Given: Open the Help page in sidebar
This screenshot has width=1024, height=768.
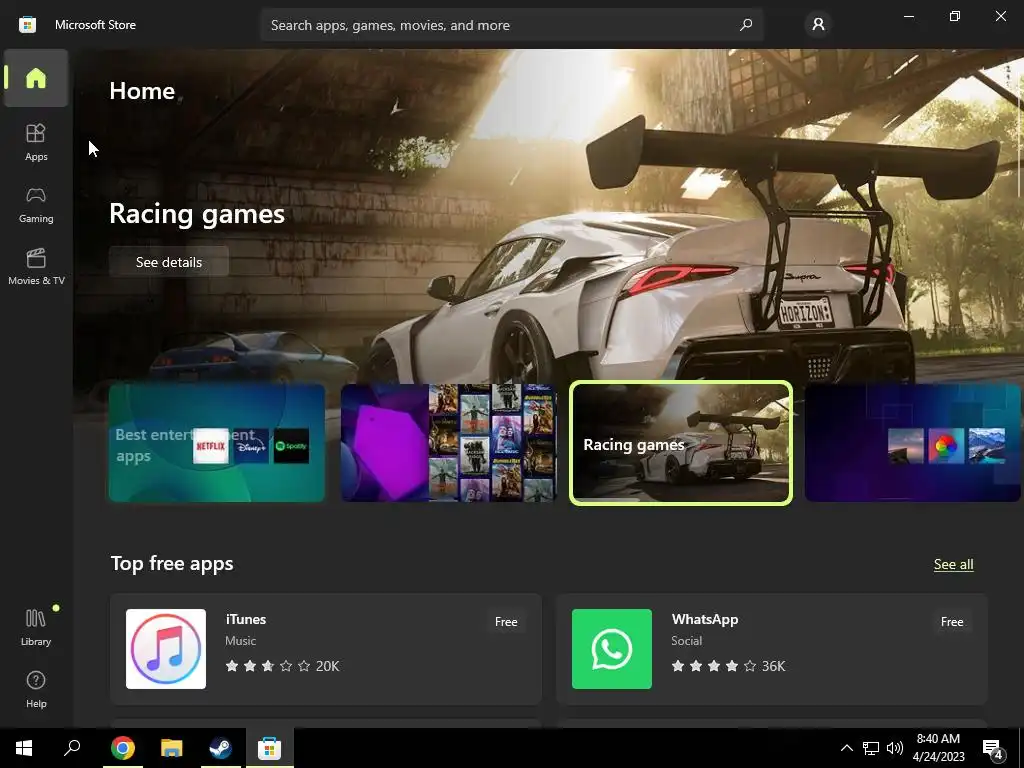Looking at the screenshot, I should (36, 690).
